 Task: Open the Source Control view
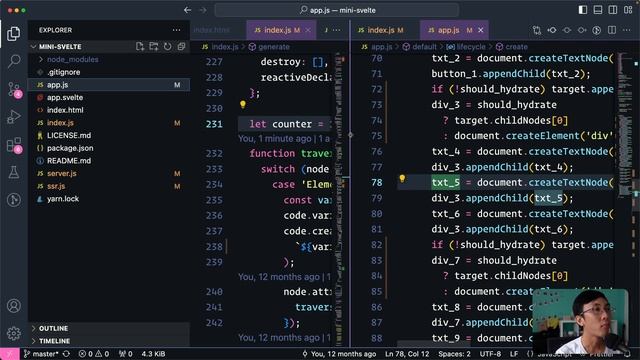point(14,89)
